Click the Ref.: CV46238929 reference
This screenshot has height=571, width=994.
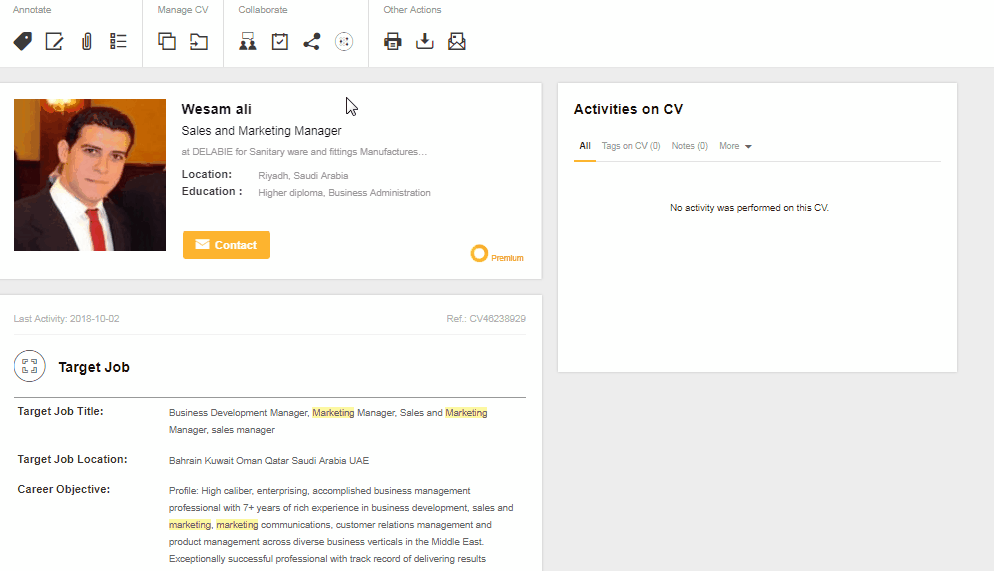[x=486, y=319]
